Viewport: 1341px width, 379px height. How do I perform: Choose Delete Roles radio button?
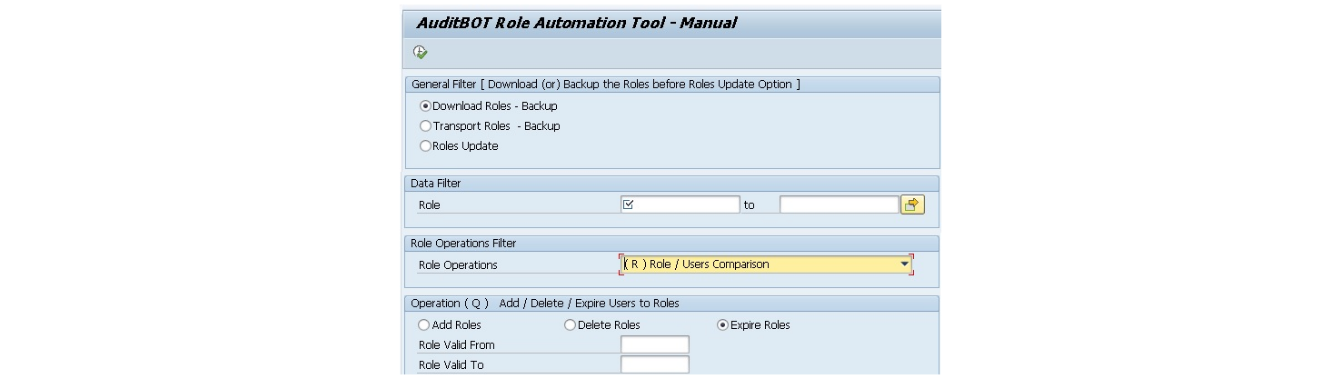coord(570,325)
